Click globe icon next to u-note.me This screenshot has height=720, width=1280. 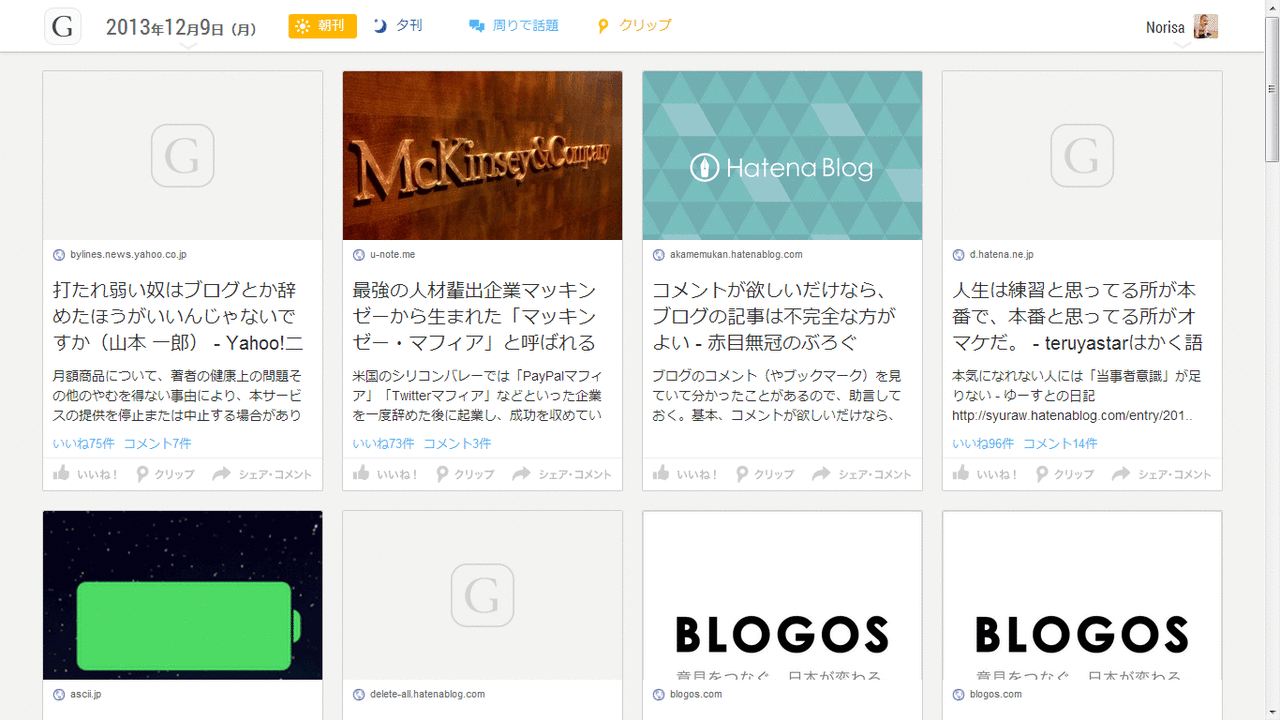point(359,255)
